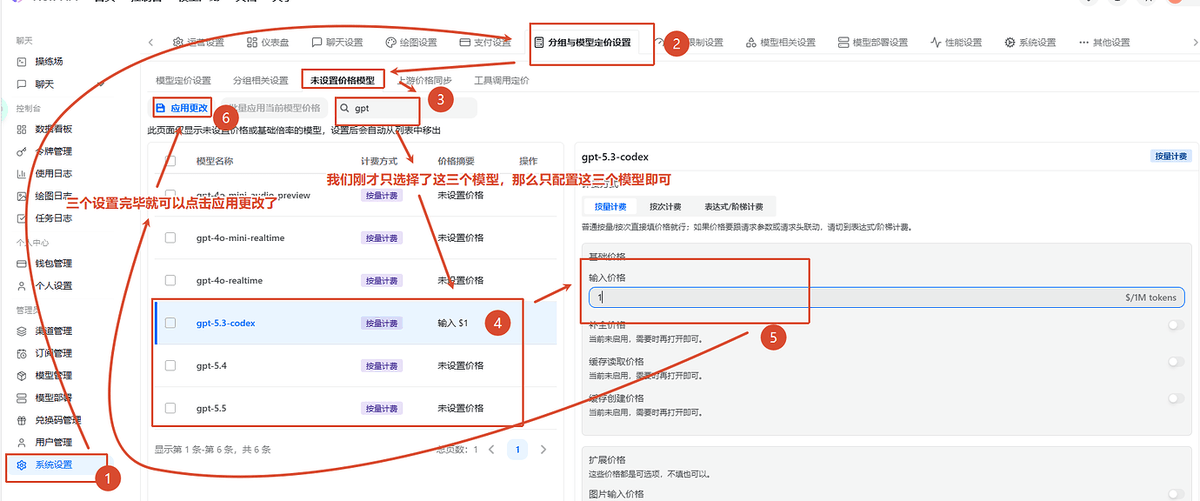Open the 个人设置 person icon
The image size is (1200, 501).
point(23,286)
